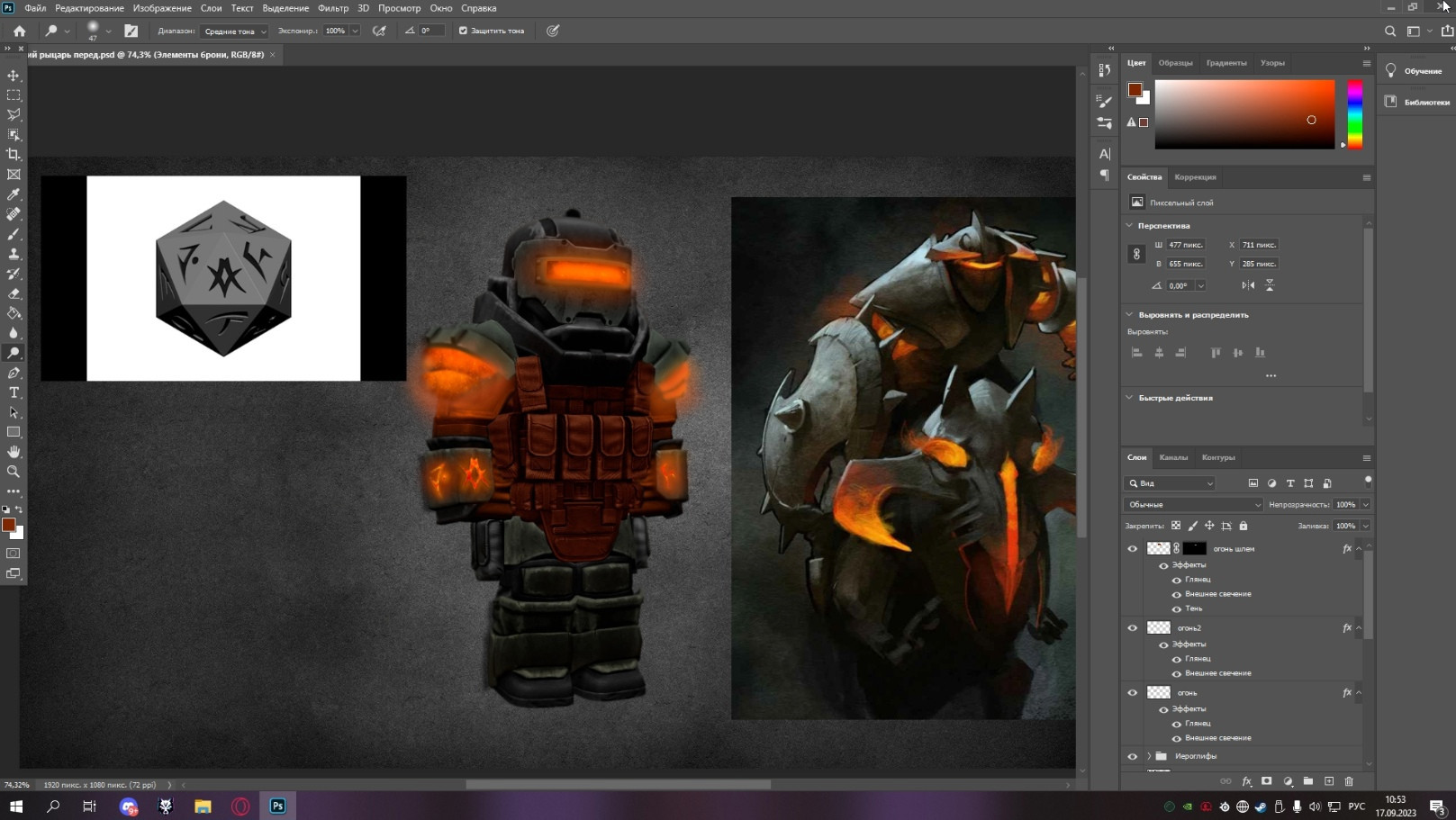Image resolution: width=1456 pixels, height=820 pixels.
Task: Select the Hand tool
Action: pos(14,452)
